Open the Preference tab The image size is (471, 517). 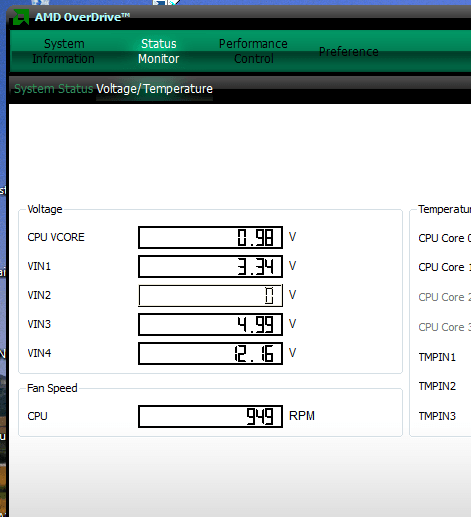[x=349, y=52]
